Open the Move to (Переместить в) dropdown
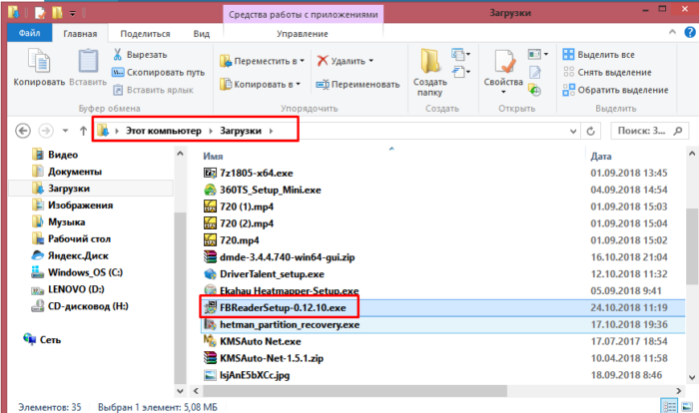The height and width of the screenshot is (413, 699). pyautogui.click(x=262, y=61)
